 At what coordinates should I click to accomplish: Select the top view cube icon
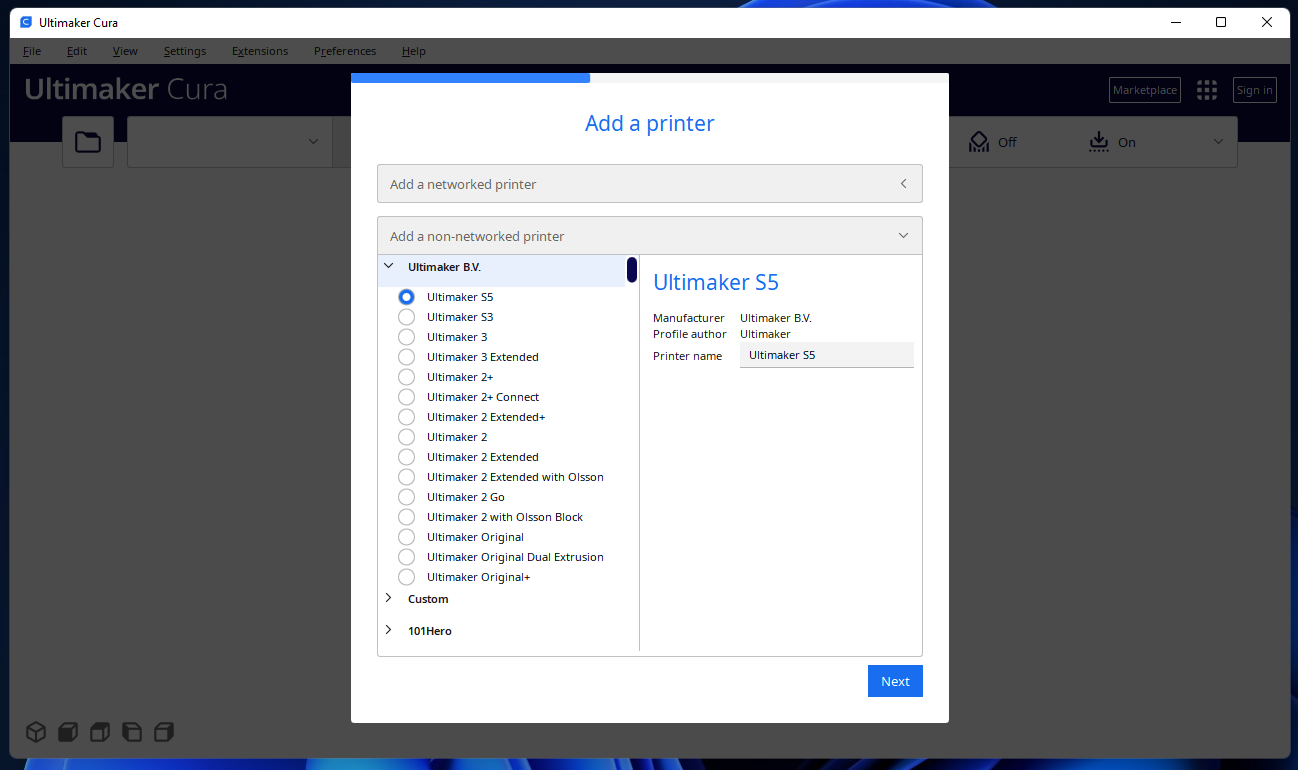point(100,732)
